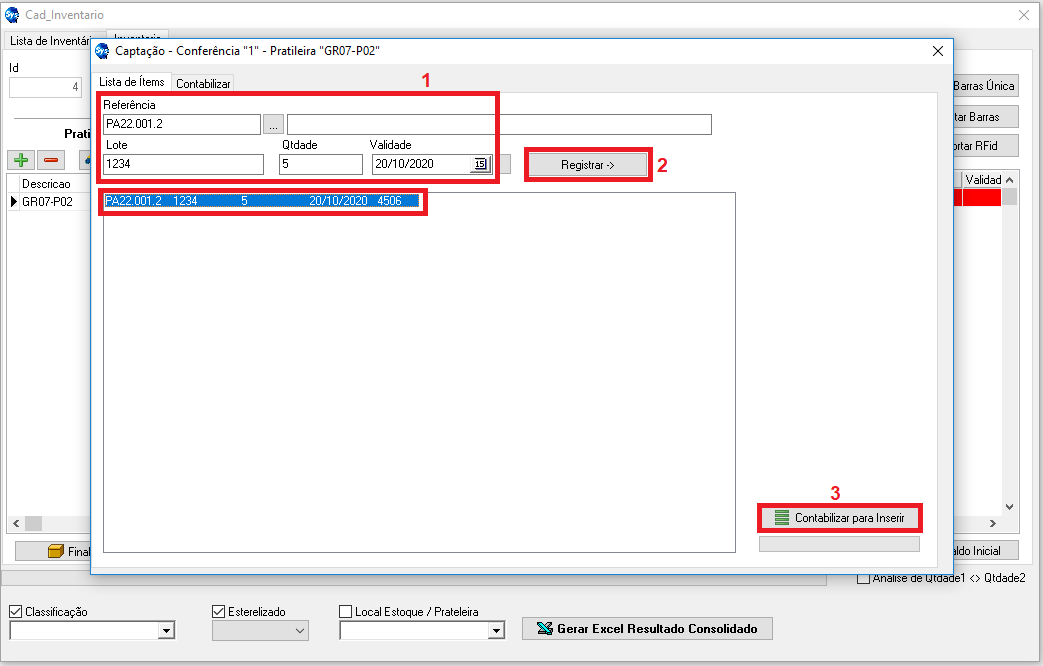1043x666 pixels.
Task: Click the green plus add icon
Action: (x=20, y=160)
